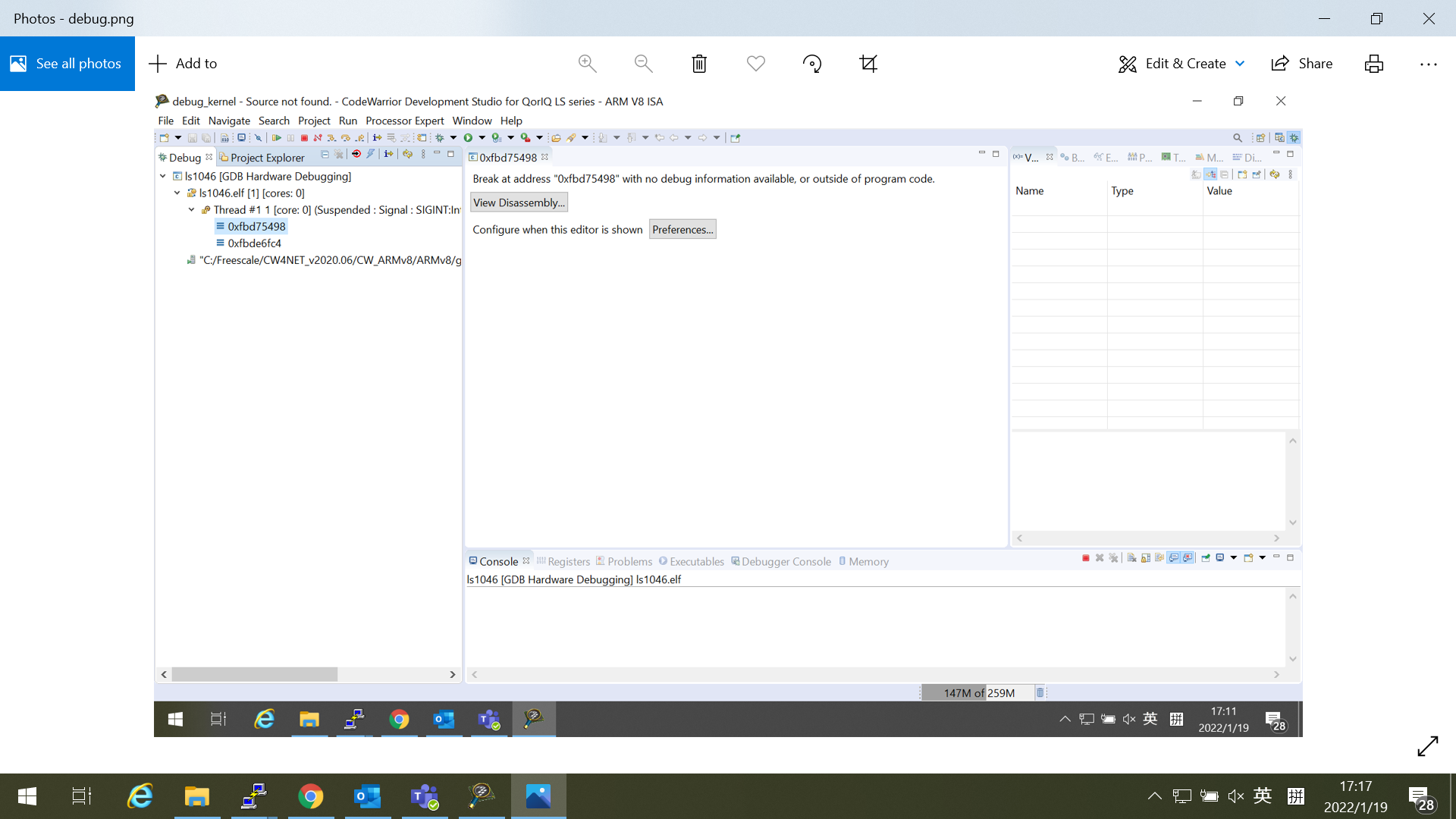
Task: Click the Suspend (pause) debug icon
Action: [x=290, y=137]
